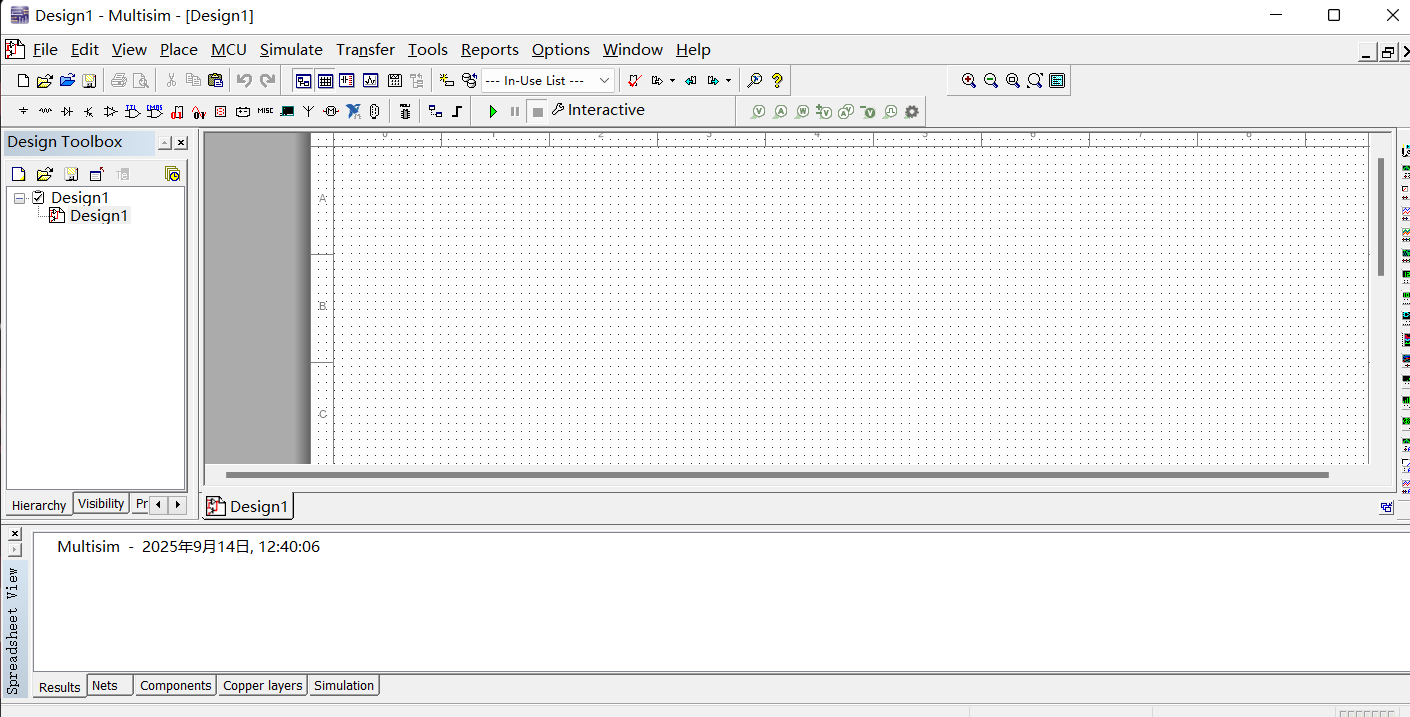The height and width of the screenshot is (717, 1410).
Task: Open the MCU menu
Action: 229,50
